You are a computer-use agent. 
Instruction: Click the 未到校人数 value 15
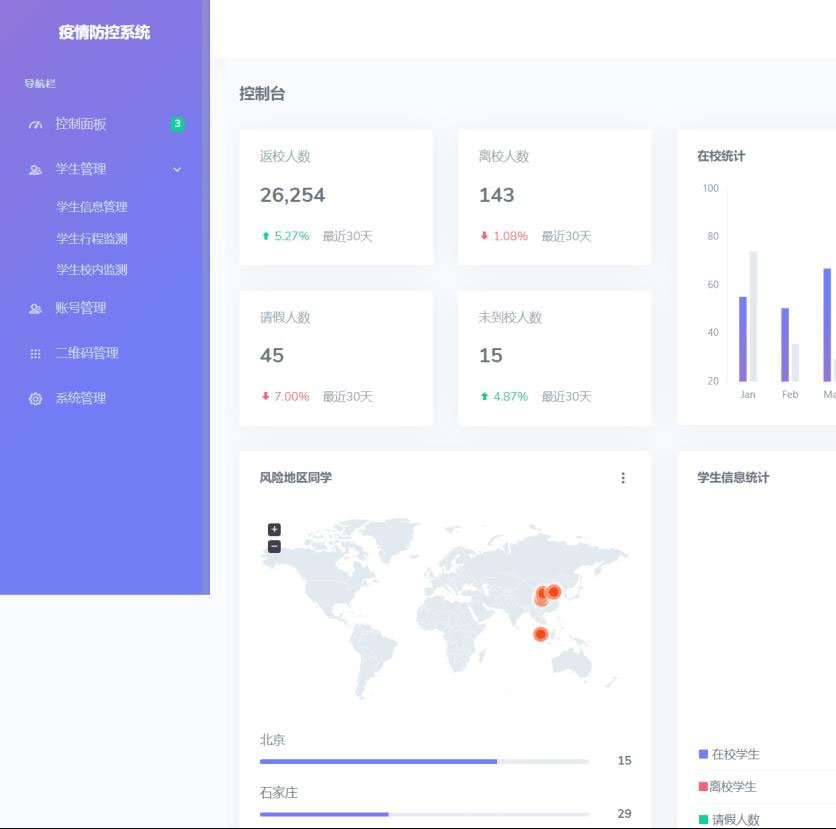click(491, 356)
